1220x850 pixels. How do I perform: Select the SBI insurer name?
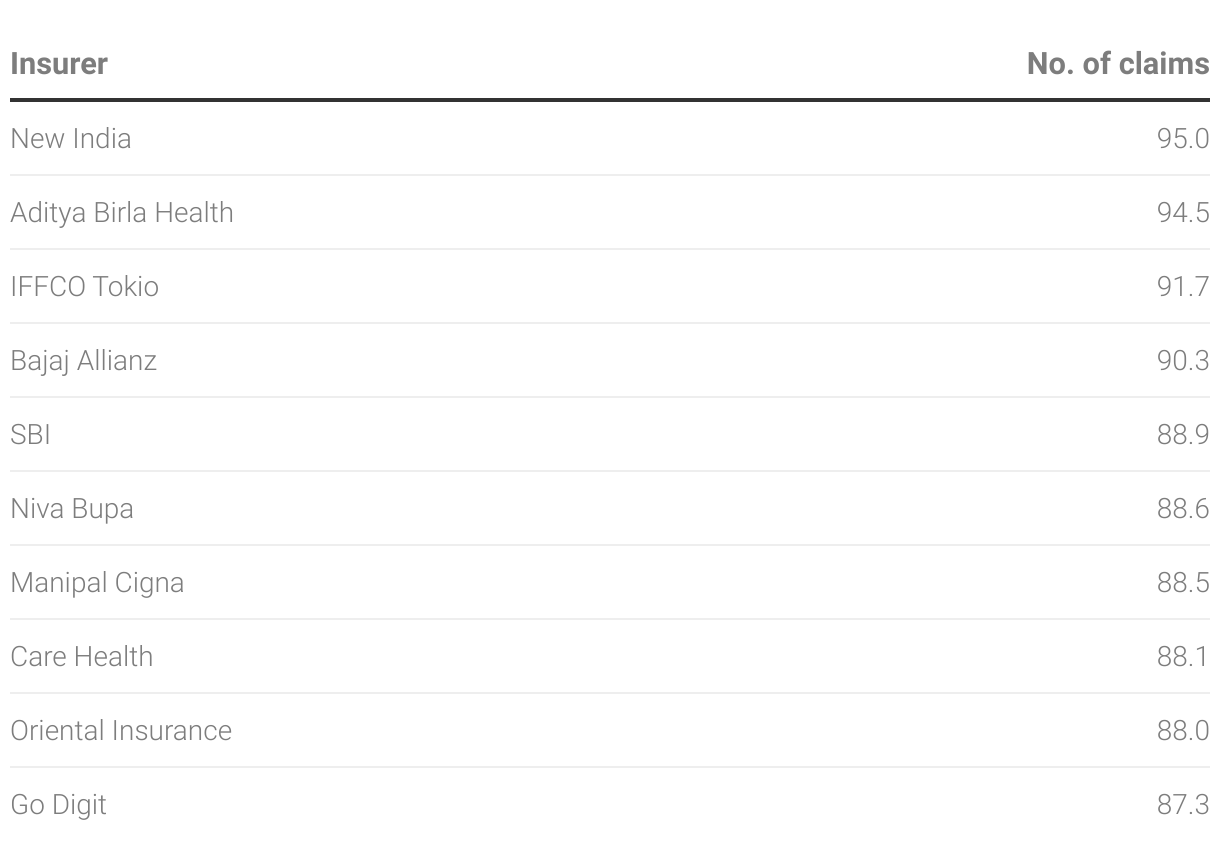click(x=31, y=434)
